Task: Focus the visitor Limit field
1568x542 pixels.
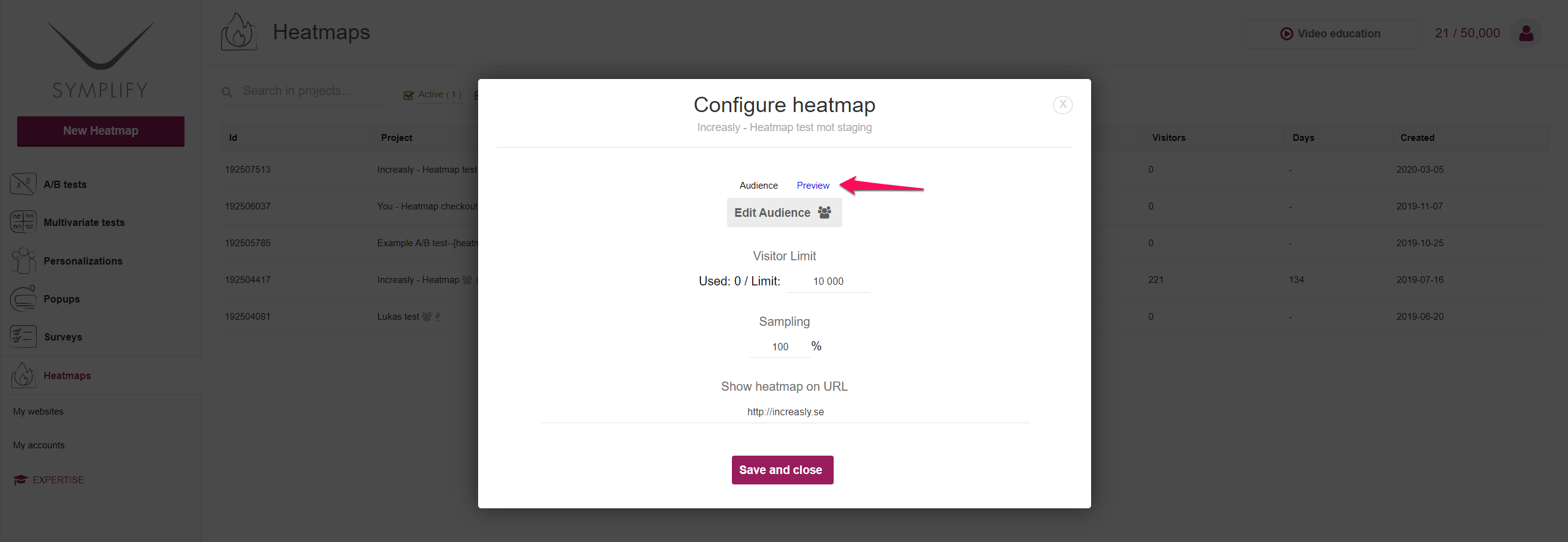Action: (828, 281)
